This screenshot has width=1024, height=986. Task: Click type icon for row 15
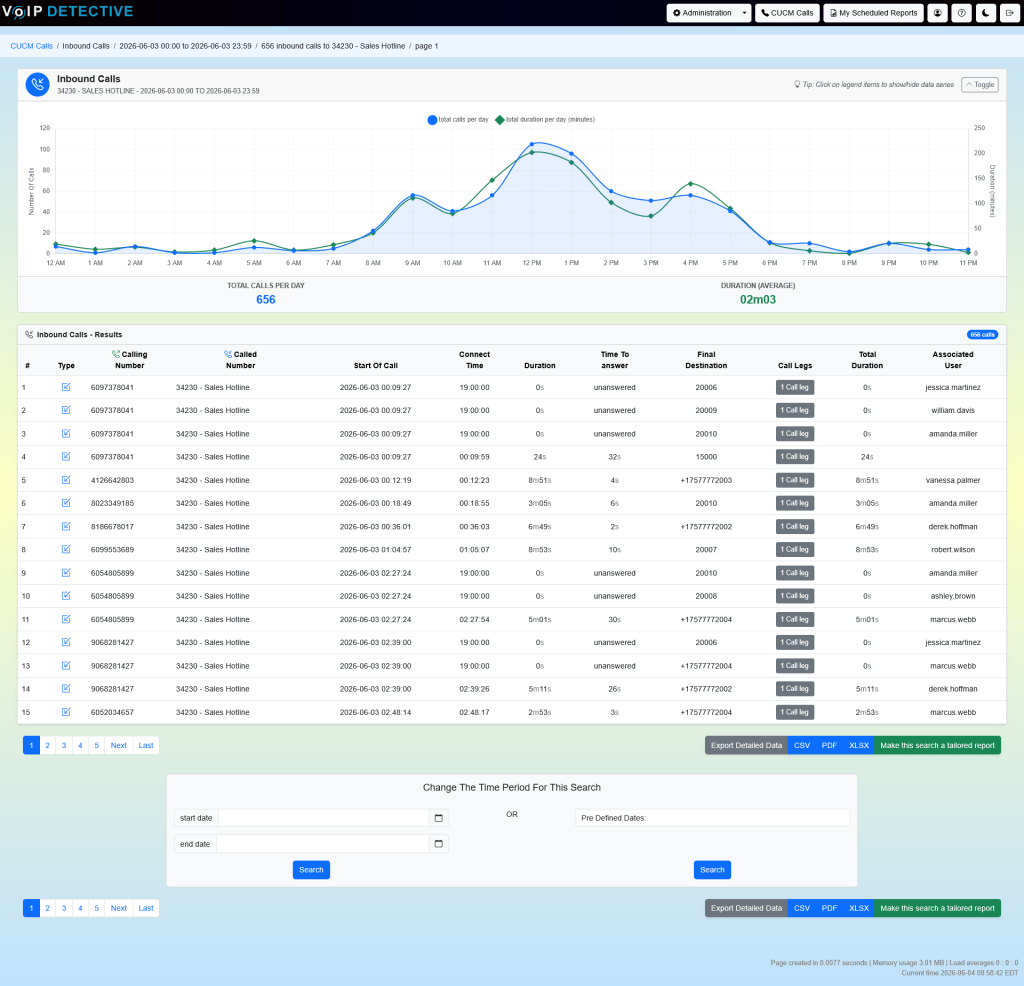click(66, 712)
